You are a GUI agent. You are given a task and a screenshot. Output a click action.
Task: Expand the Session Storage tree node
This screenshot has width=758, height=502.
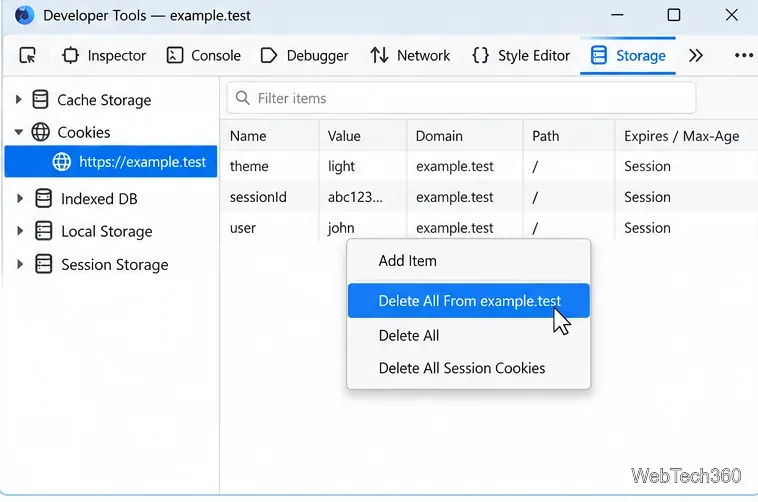click(x=20, y=265)
